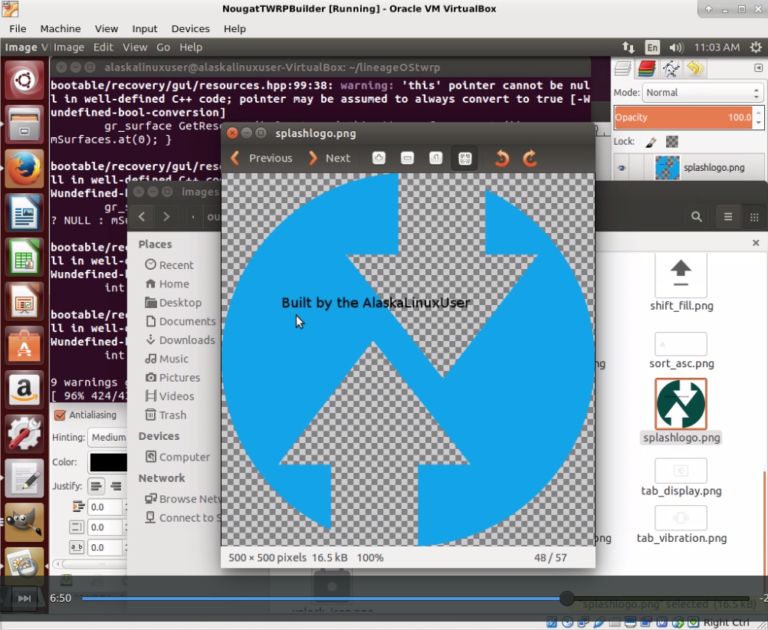
Task: Select the splashlogo.png file thumbnail
Action: click(x=680, y=403)
